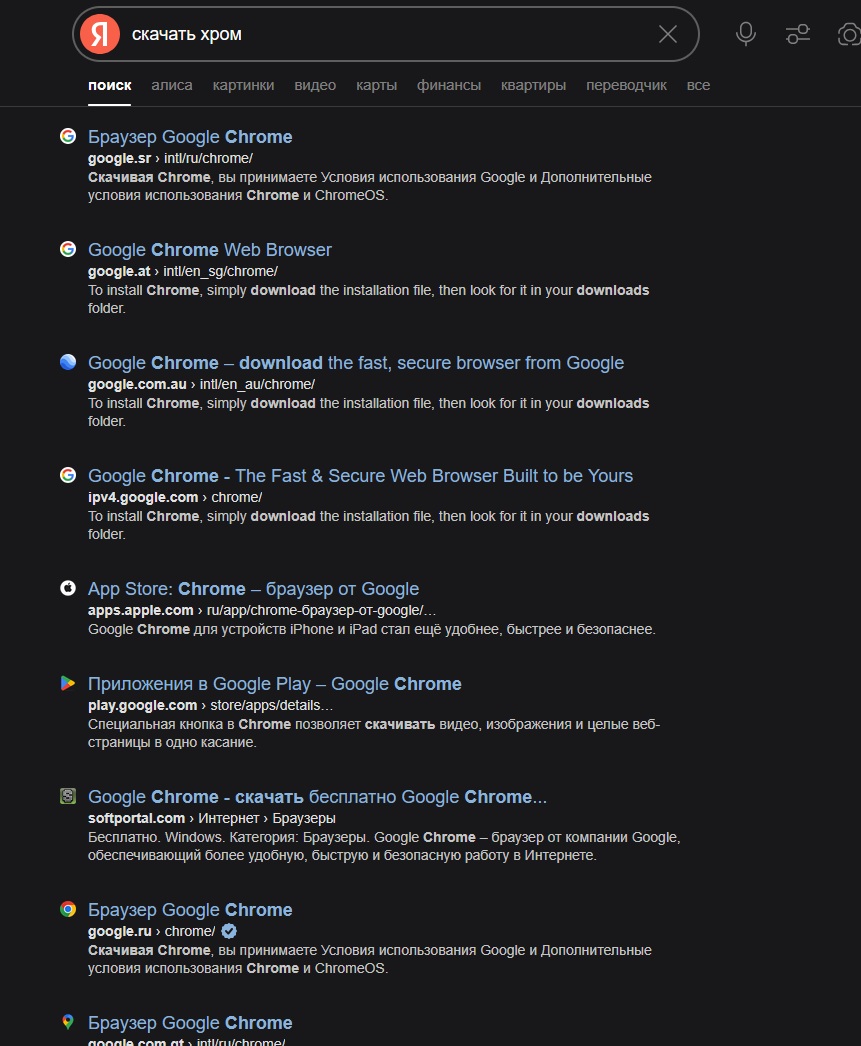Click the Google Play favicon icon
861x1046 pixels.
tap(68, 682)
